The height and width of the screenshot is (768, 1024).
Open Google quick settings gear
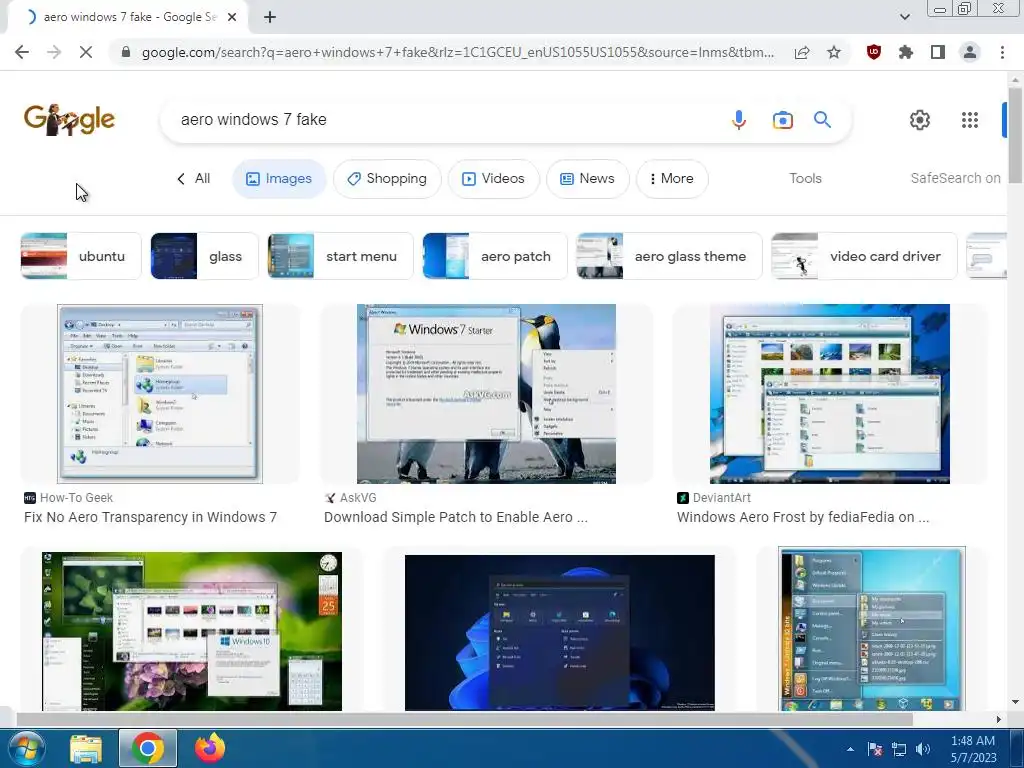point(920,120)
